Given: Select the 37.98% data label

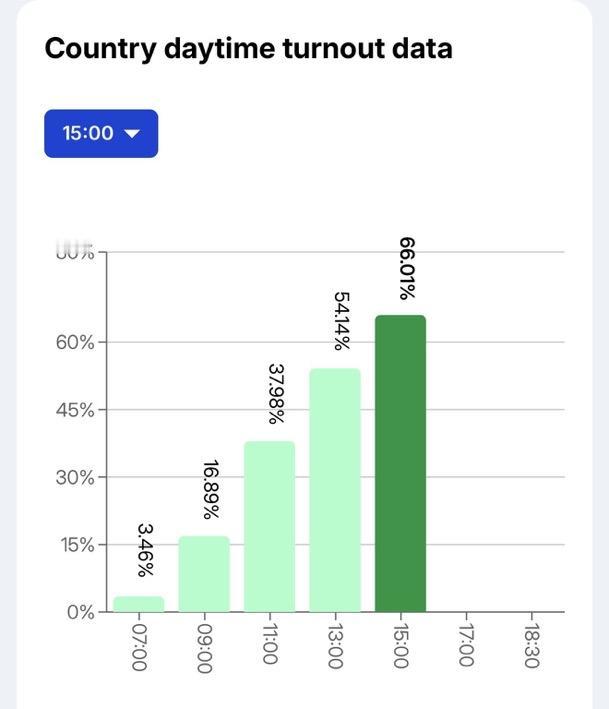Looking at the screenshot, I should tap(276, 394).
